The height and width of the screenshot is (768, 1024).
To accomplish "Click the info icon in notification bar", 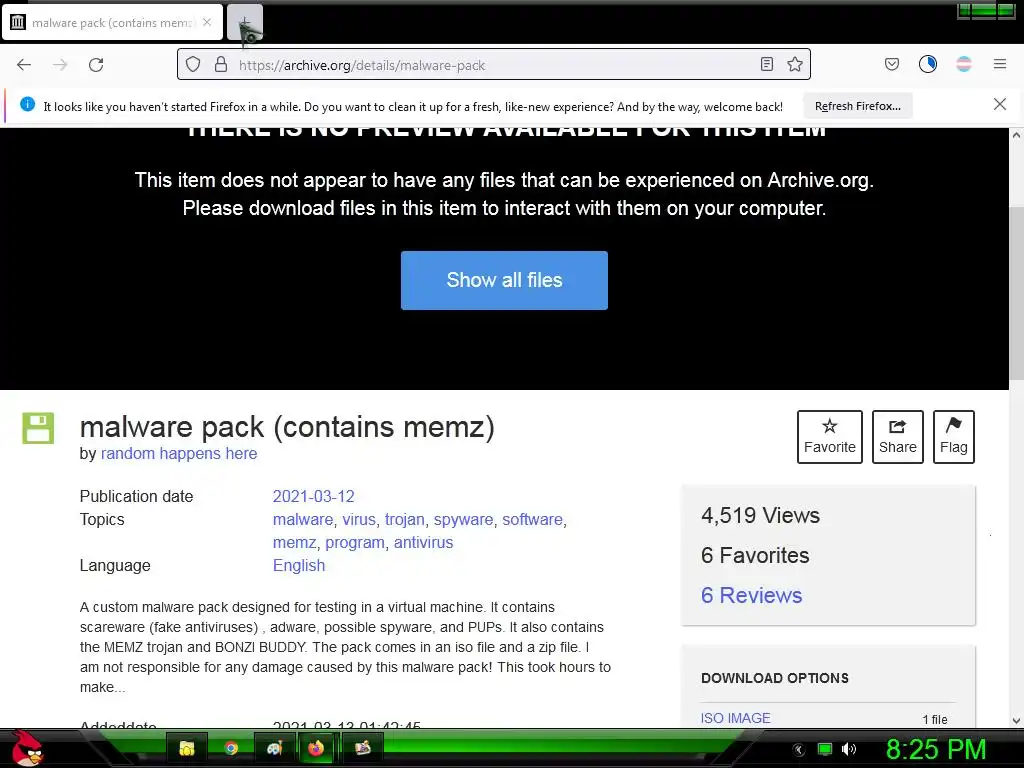I will [27, 104].
